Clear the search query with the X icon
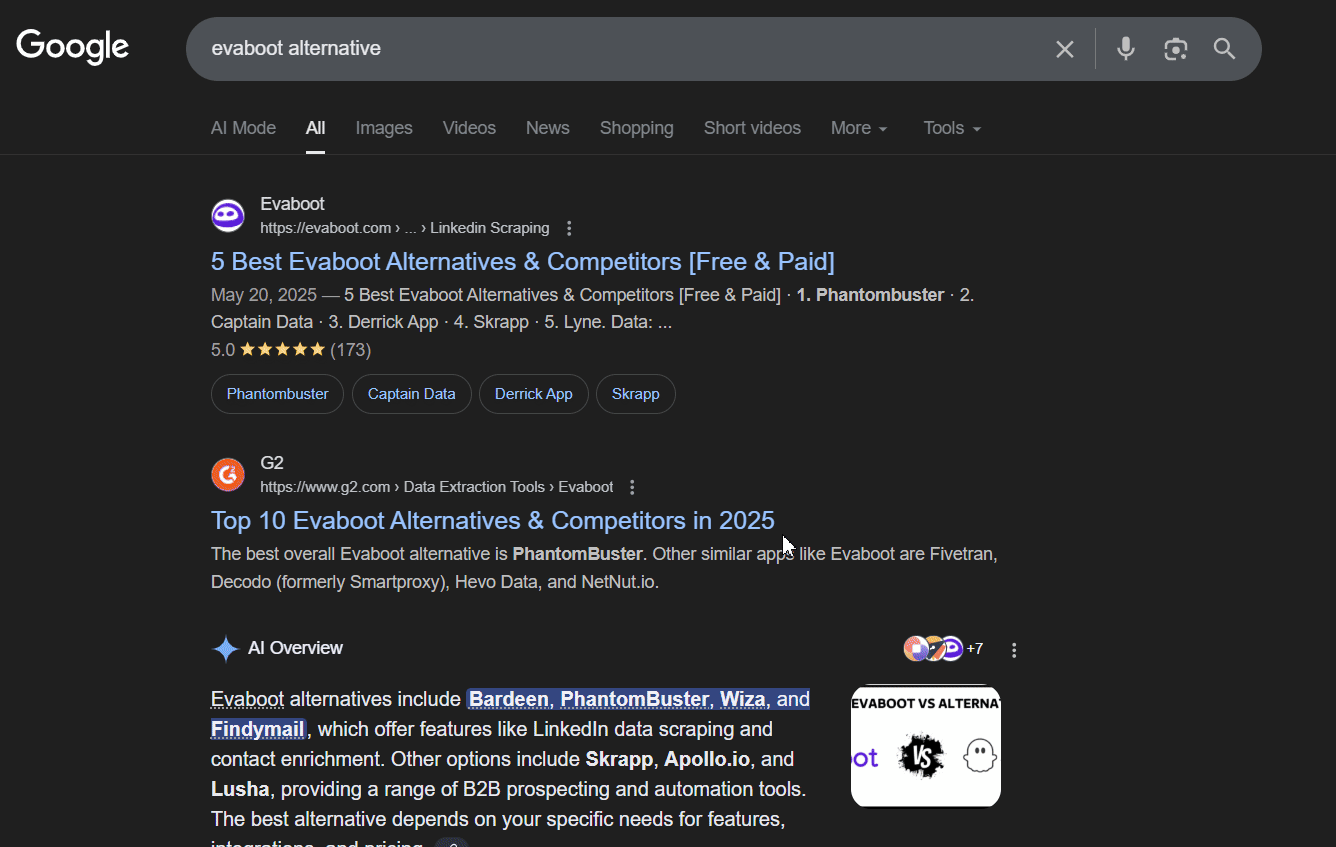Viewport: 1336px width, 847px height. (1064, 48)
